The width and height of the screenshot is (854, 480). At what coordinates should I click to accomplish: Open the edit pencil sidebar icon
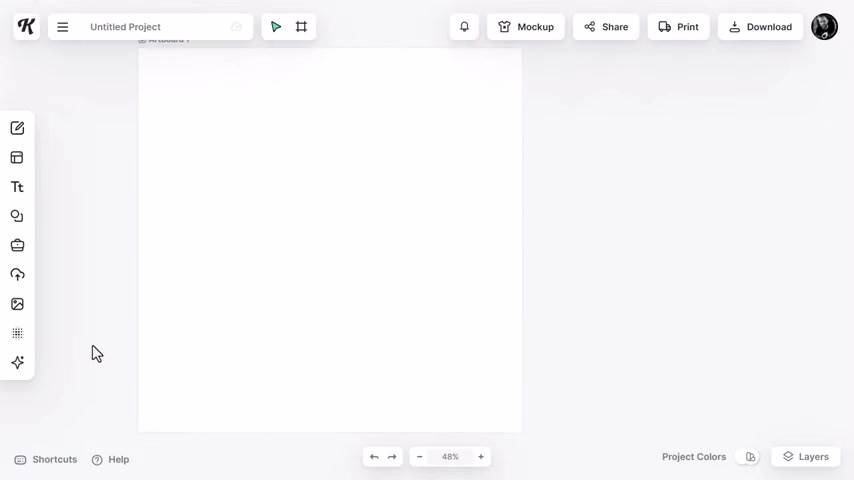(x=17, y=128)
